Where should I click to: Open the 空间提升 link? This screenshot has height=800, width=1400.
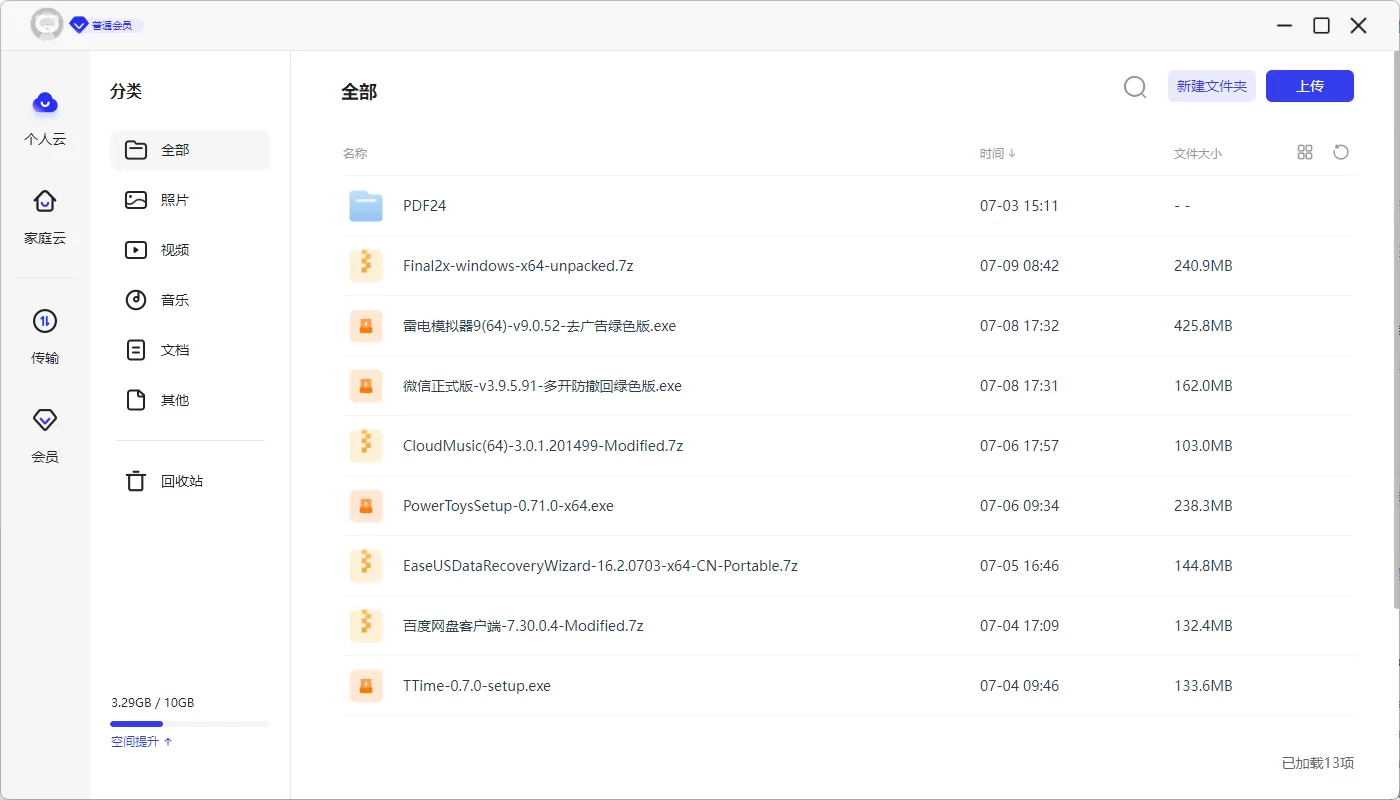(136, 741)
